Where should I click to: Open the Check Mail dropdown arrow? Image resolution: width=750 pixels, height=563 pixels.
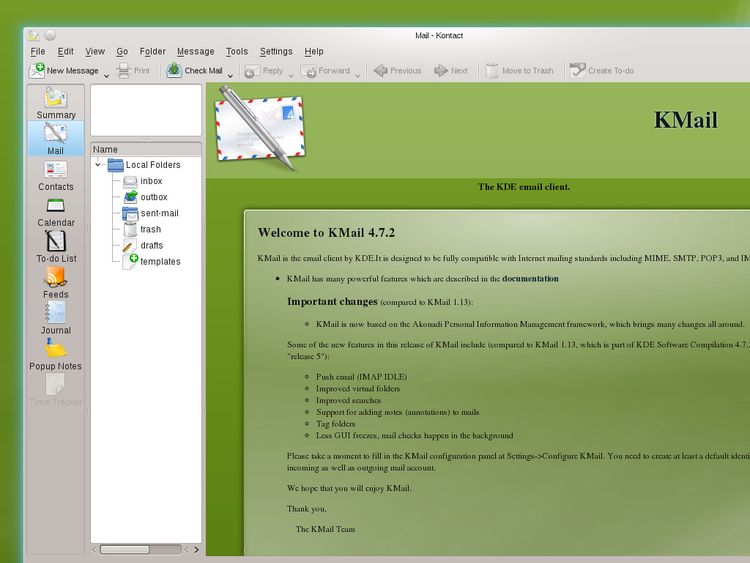[x=230, y=73]
